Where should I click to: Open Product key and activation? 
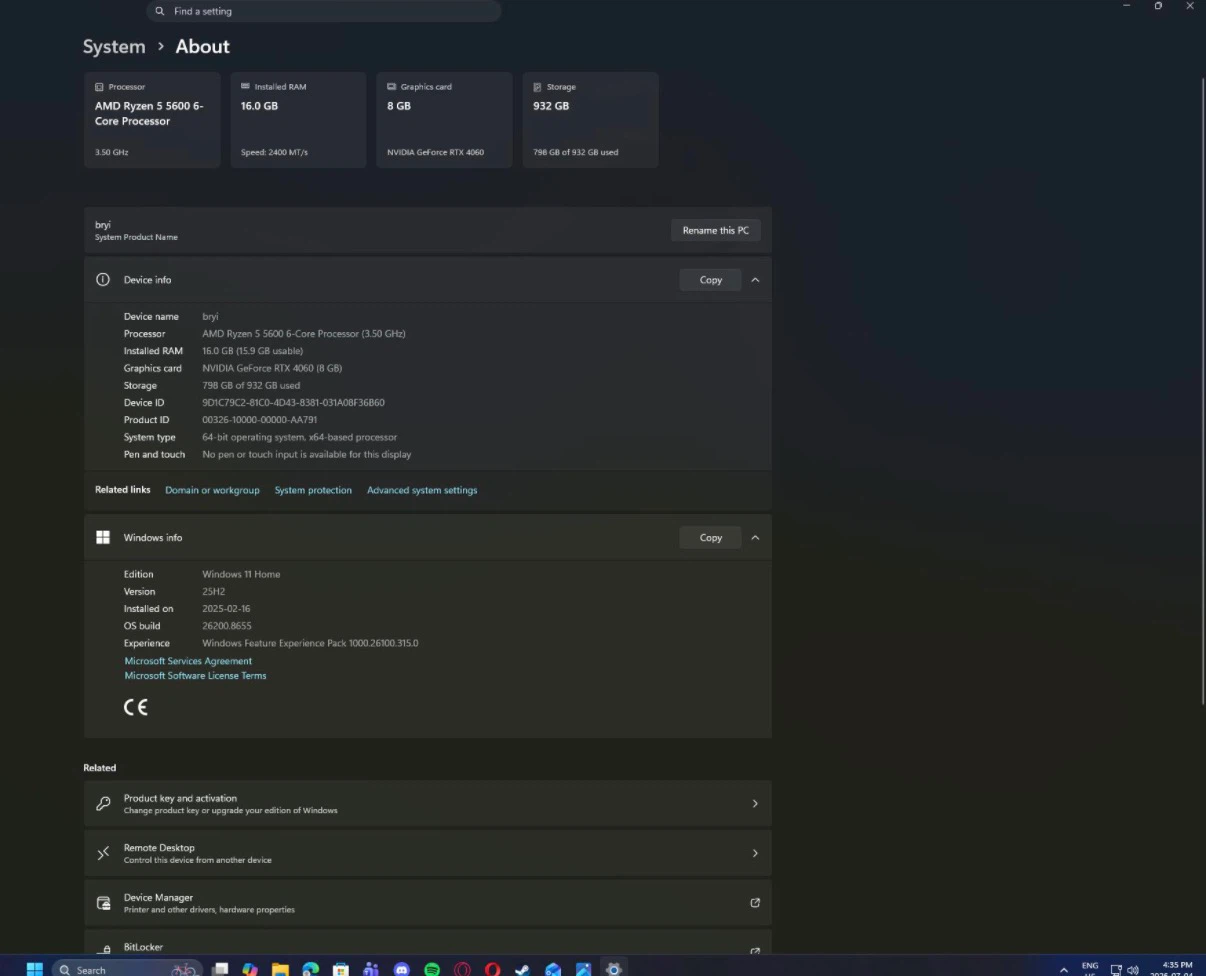click(x=428, y=804)
